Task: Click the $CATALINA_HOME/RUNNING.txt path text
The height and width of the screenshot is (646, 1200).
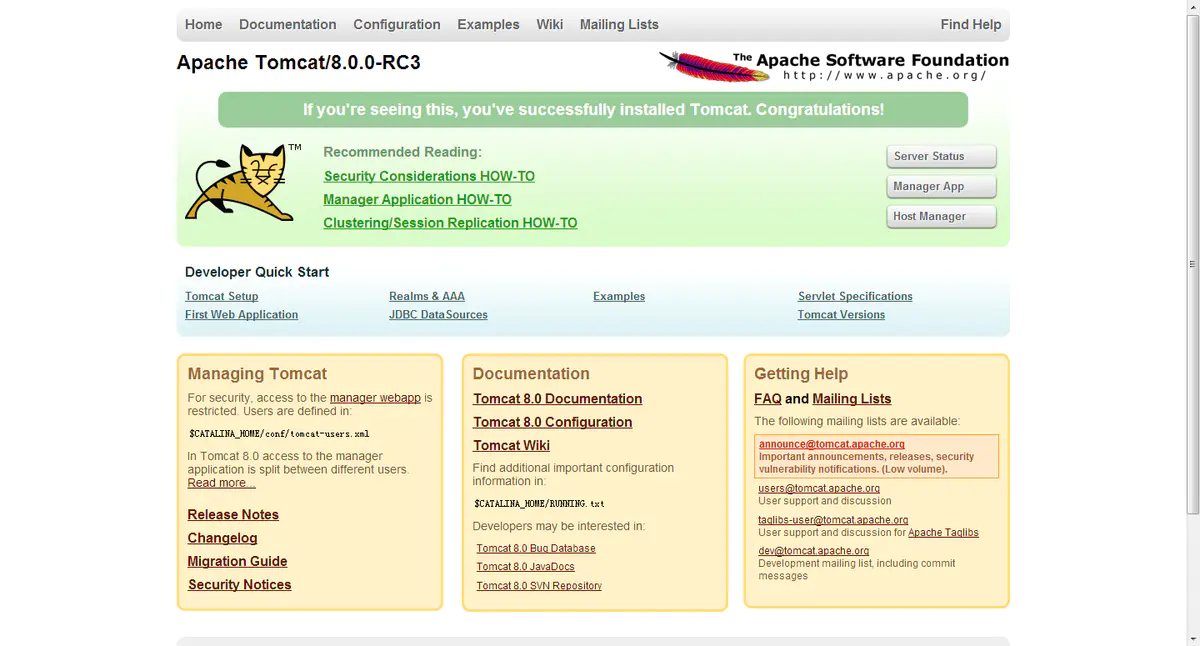Action: (539, 504)
